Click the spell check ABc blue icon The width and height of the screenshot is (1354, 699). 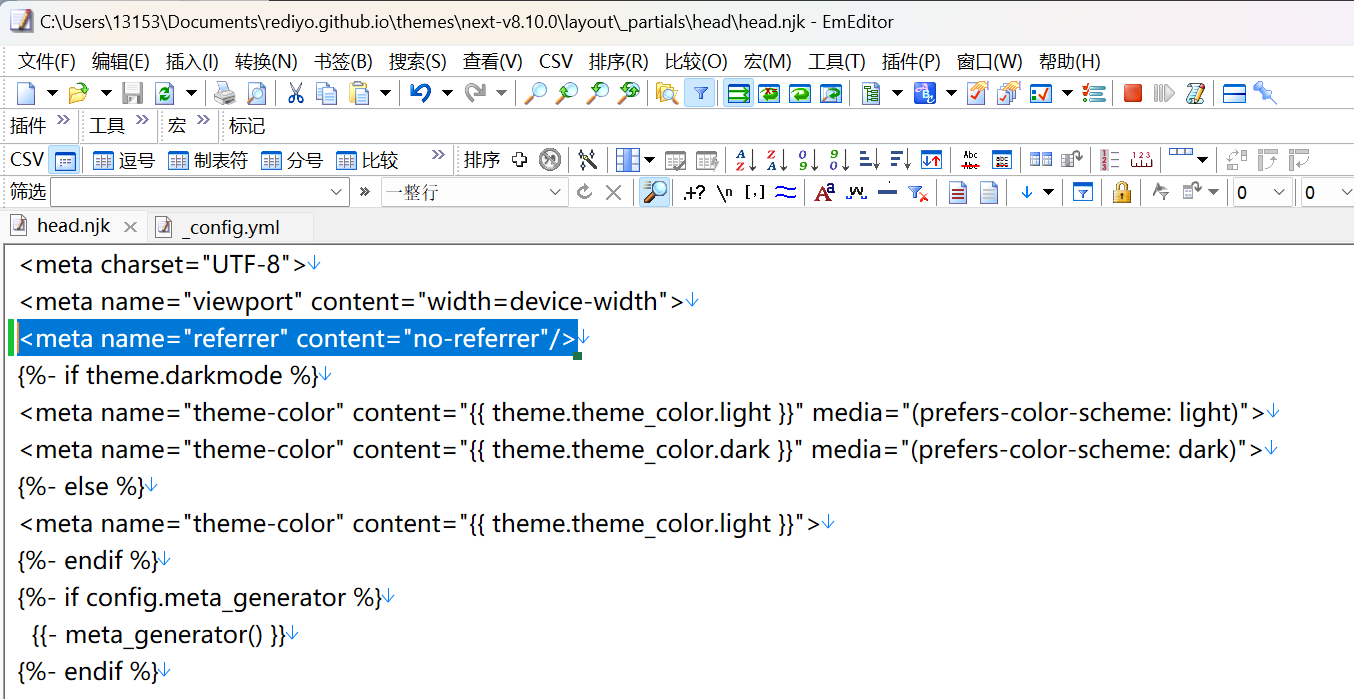924,93
